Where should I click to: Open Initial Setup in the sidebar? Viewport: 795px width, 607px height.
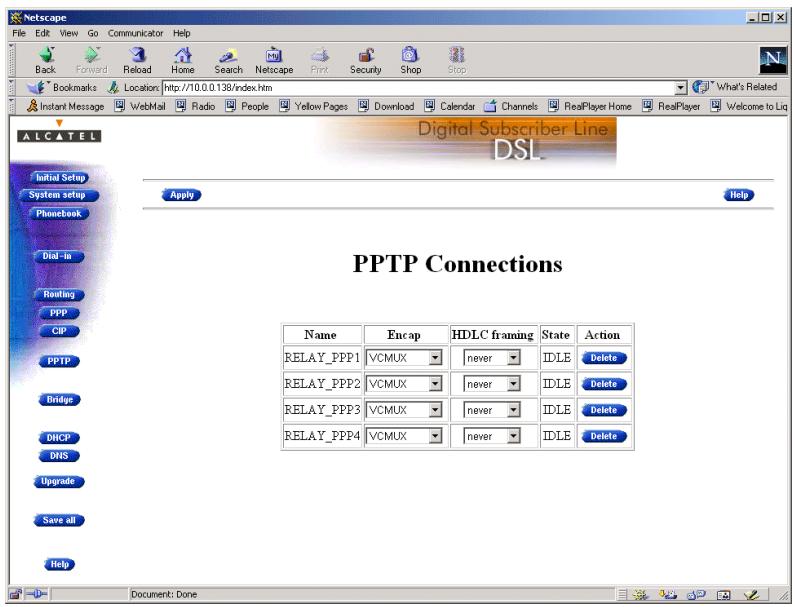pyautogui.click(x=60, y=177)
